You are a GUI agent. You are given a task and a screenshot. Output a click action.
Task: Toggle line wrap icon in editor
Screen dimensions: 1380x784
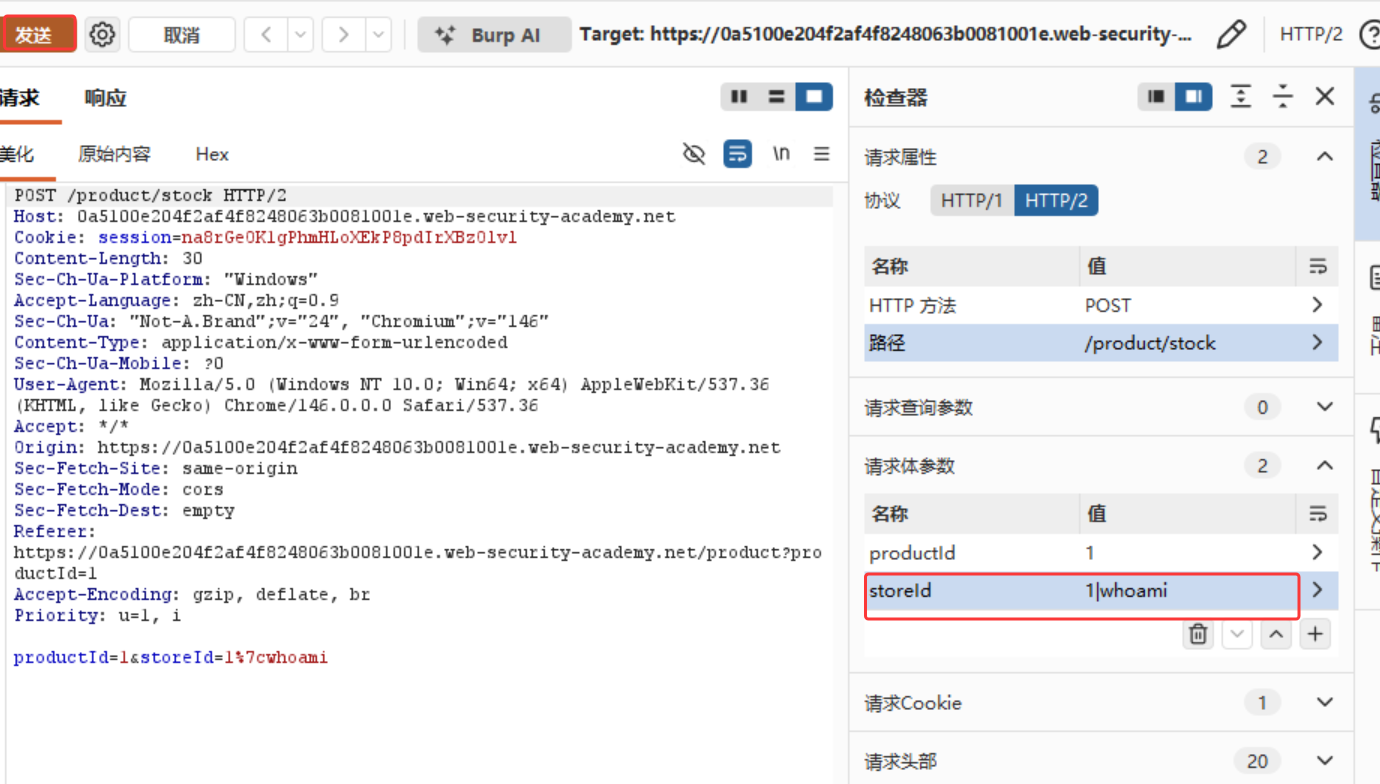pyautogui.click(x=738, y=154)
